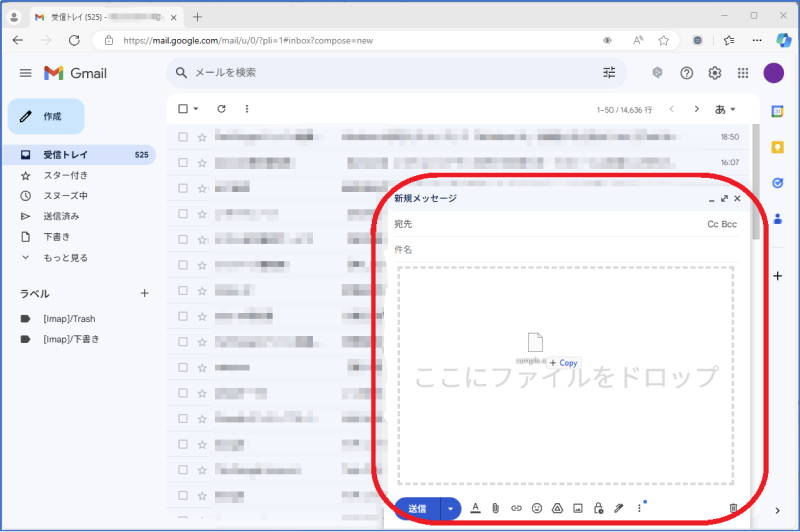Viewport: 800px width, 532px height.
Task: Refresh the inbox list
Action: 221,109
